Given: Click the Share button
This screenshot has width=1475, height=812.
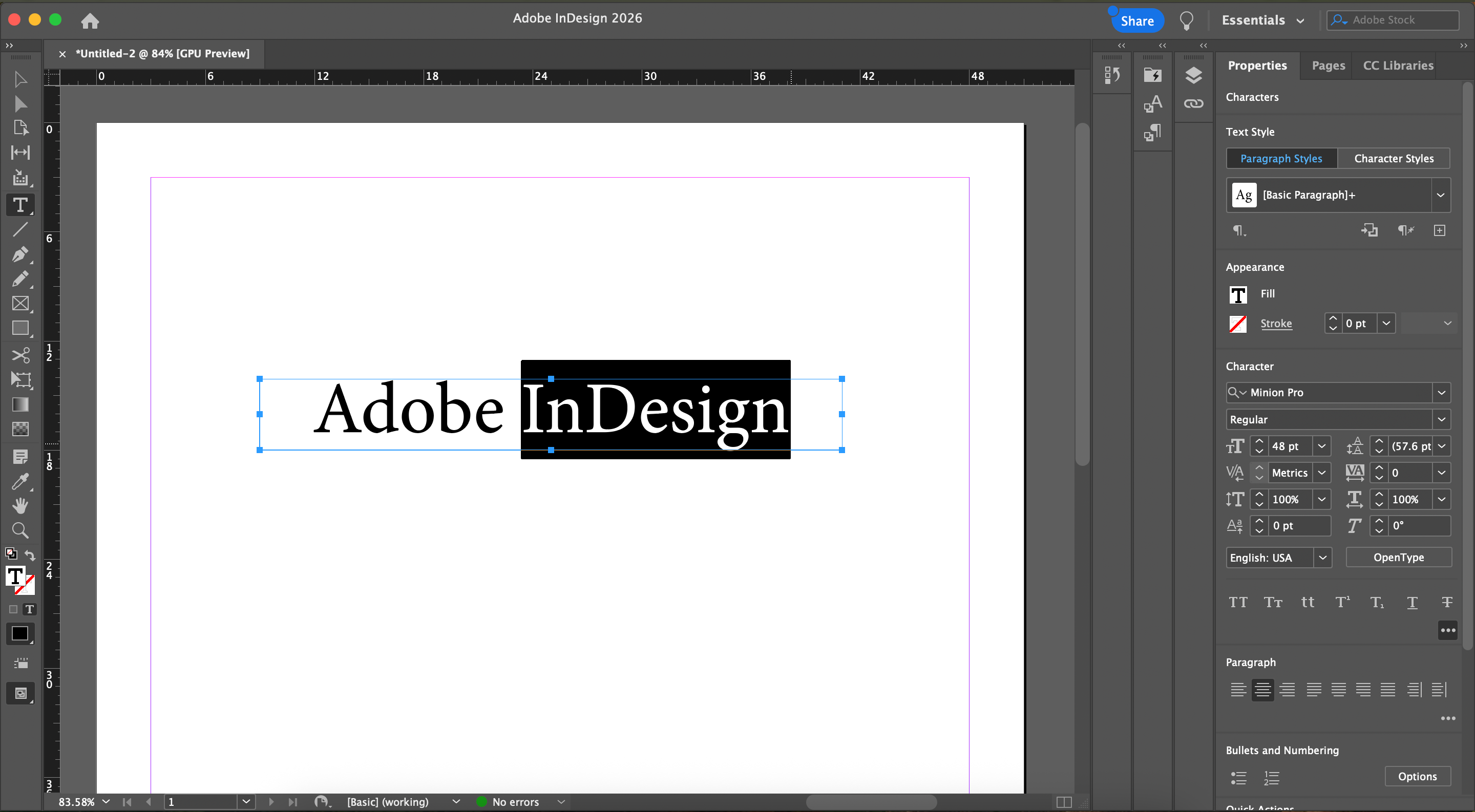Looking at the screenshot, I should (x=1136, y=20).
